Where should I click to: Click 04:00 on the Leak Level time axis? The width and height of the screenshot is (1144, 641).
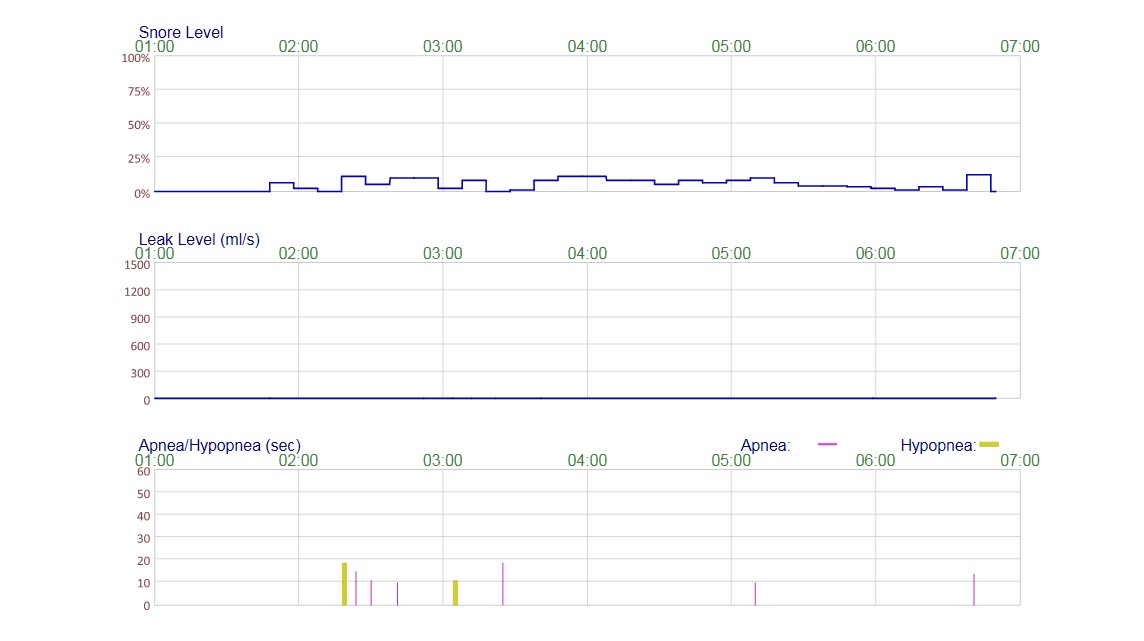coord(587,254)
